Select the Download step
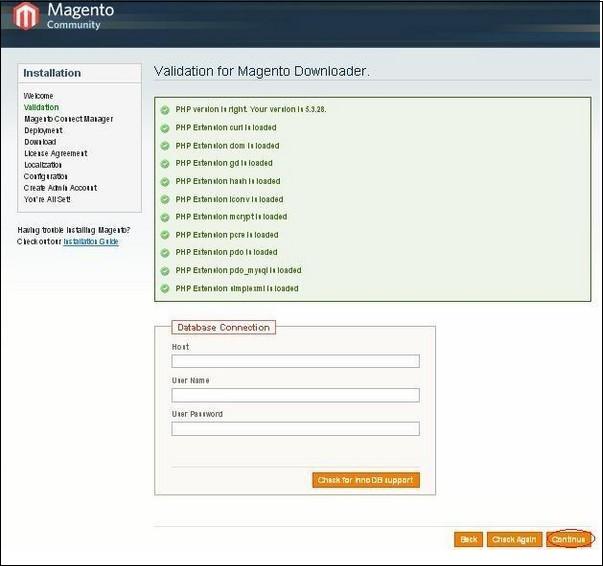 pos(40,142)
